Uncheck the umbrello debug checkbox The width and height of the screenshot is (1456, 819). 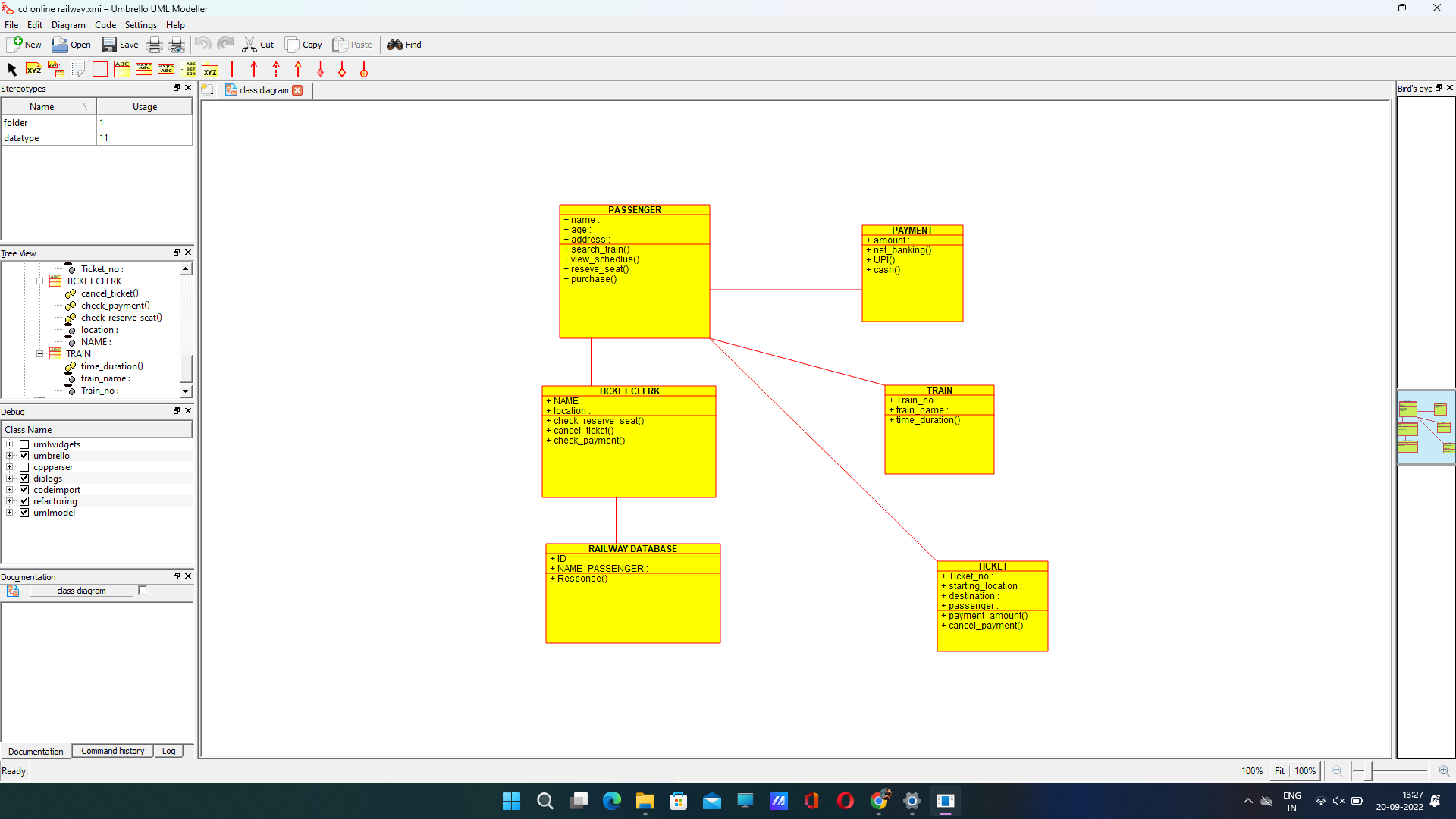24,456
